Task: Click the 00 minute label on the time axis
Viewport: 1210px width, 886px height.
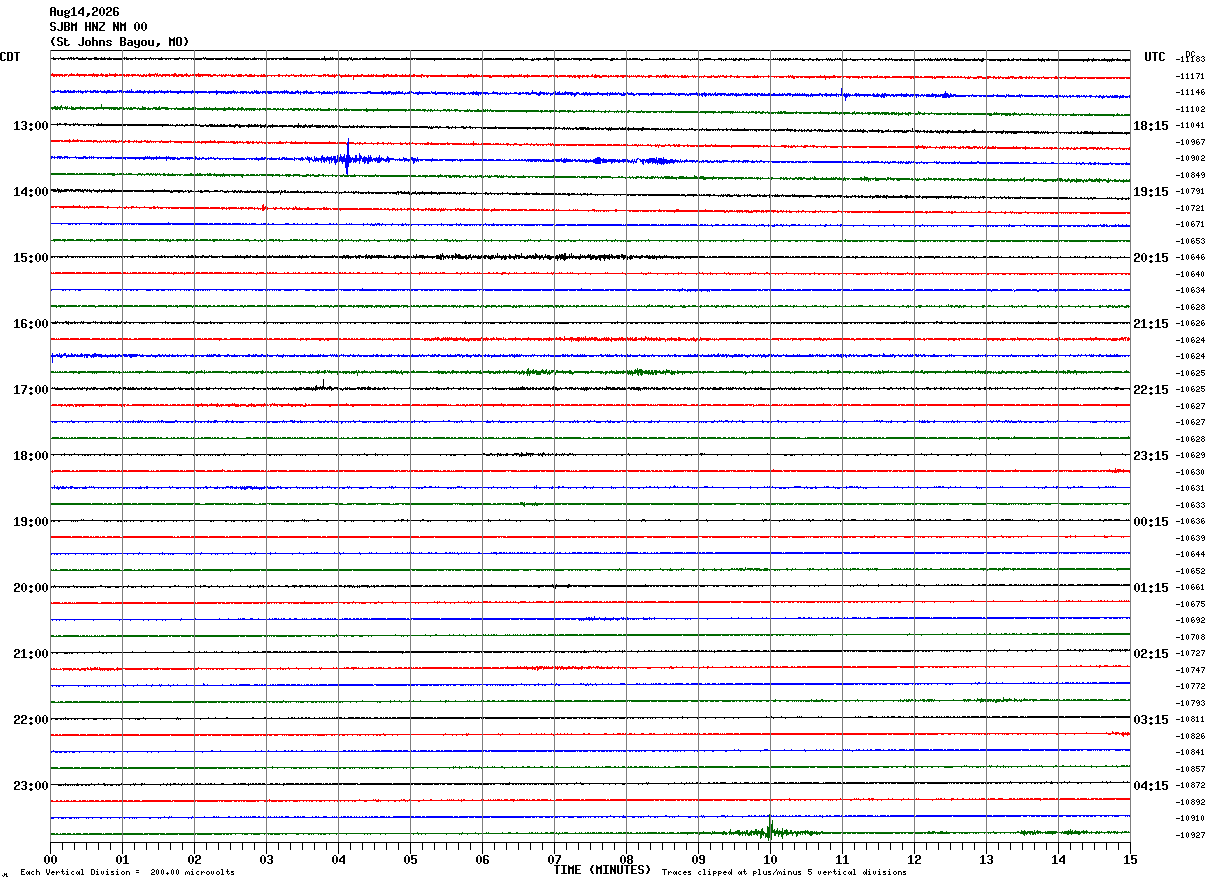Action: tap(51, 859)
